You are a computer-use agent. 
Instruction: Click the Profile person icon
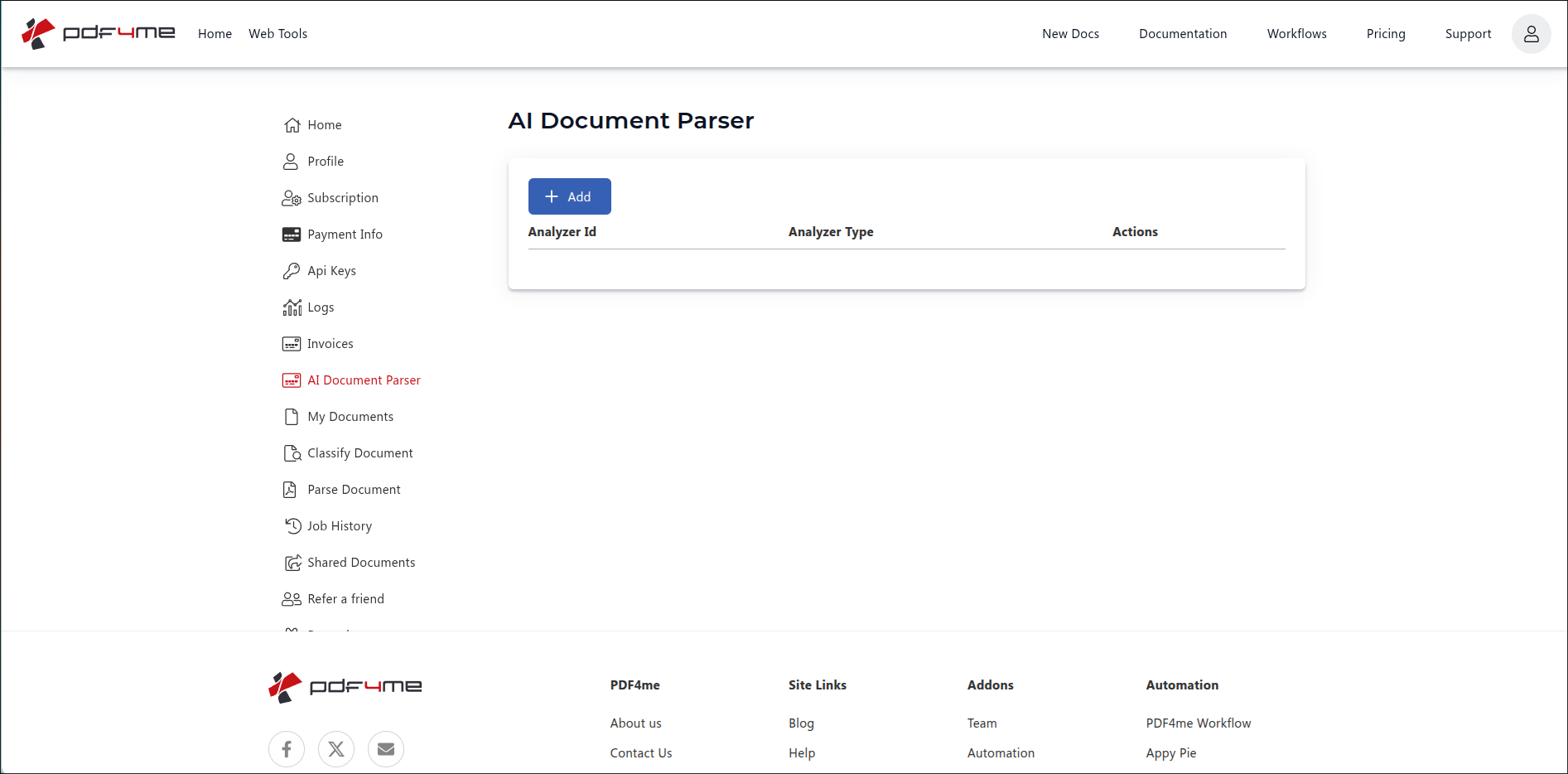click(x=291, y=162)
